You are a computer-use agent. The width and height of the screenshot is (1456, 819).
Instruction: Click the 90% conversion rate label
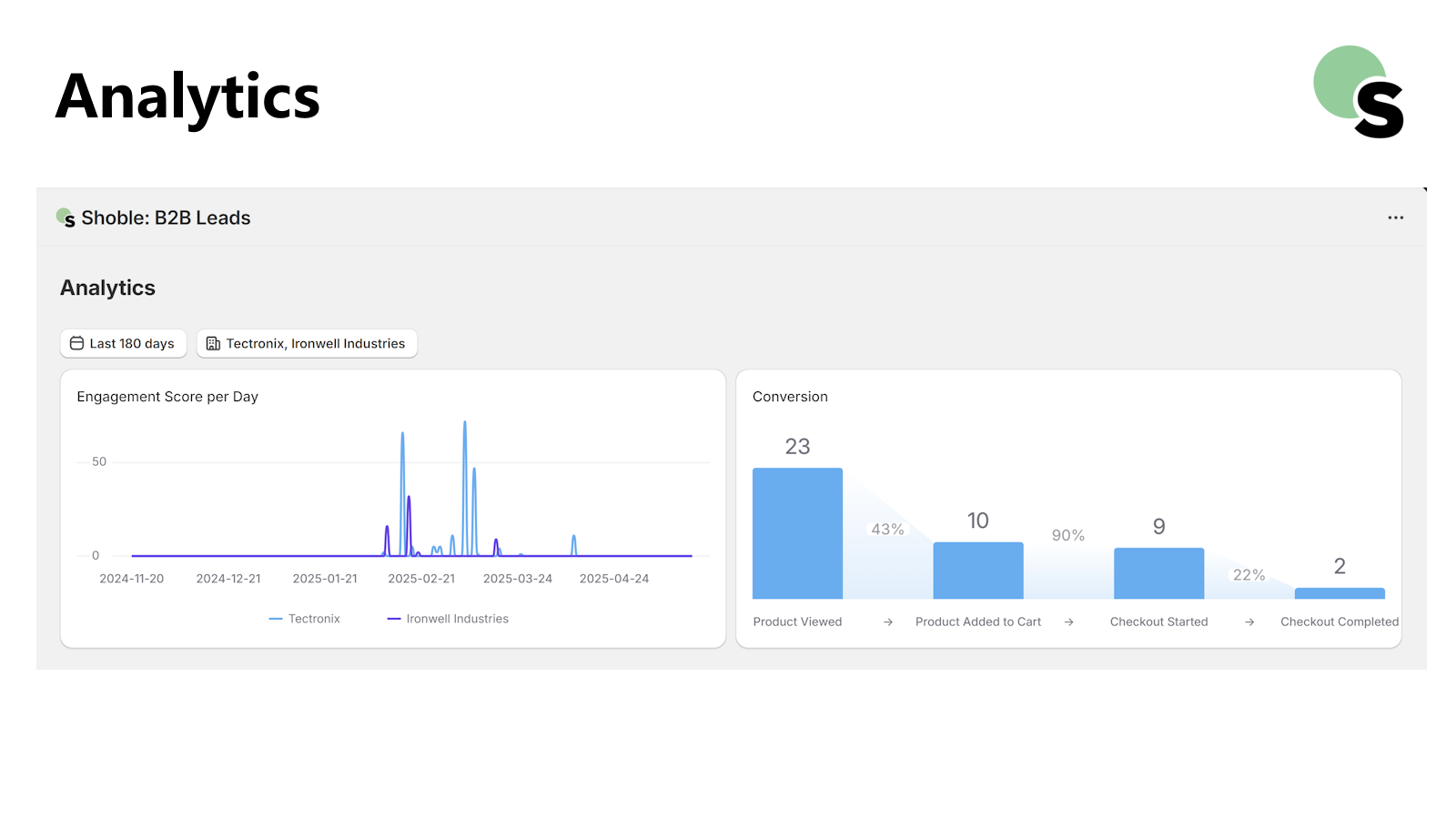click(1068, 535)
